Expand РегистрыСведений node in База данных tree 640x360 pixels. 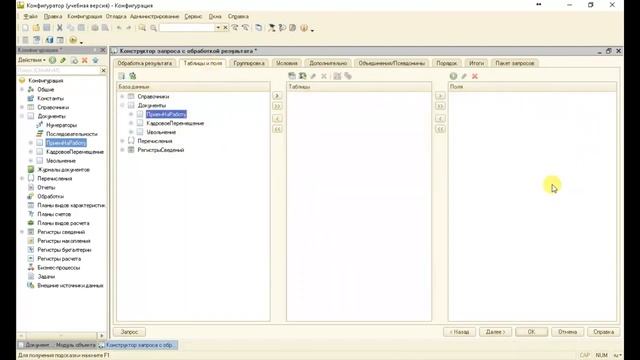pos(122,150)
